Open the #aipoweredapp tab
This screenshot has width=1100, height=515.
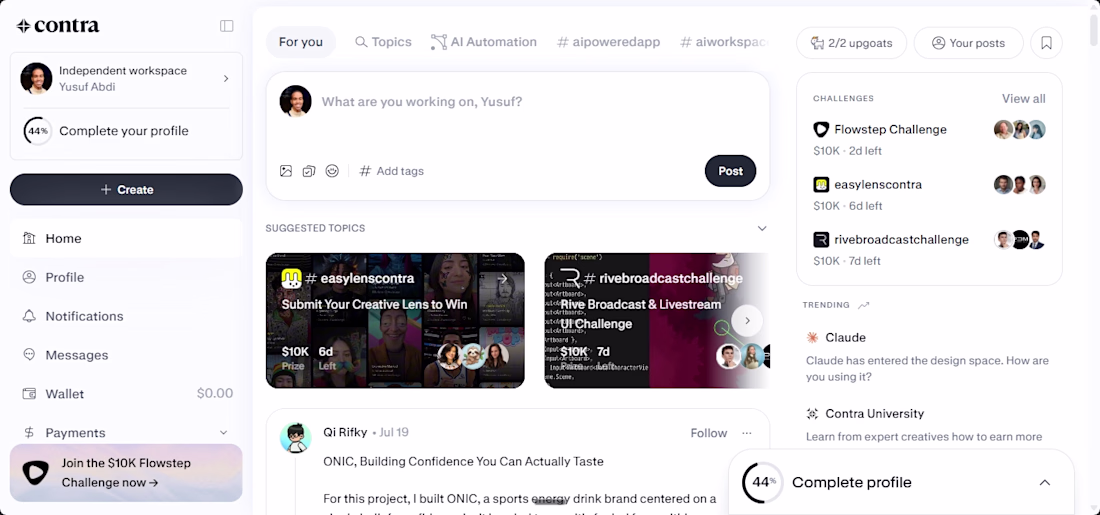point(608,42)
